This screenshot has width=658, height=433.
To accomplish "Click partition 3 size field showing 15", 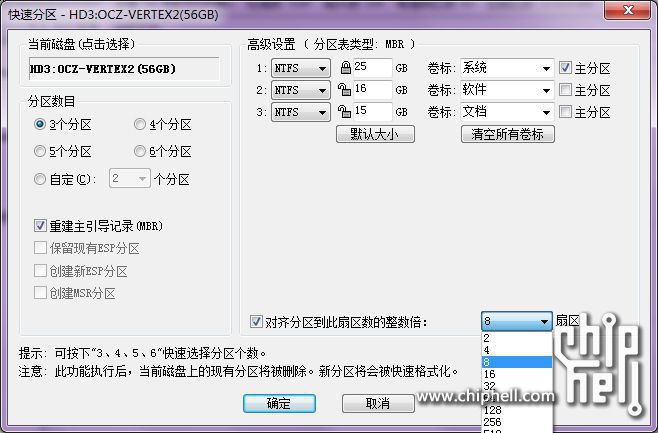I will coord(373,112).
